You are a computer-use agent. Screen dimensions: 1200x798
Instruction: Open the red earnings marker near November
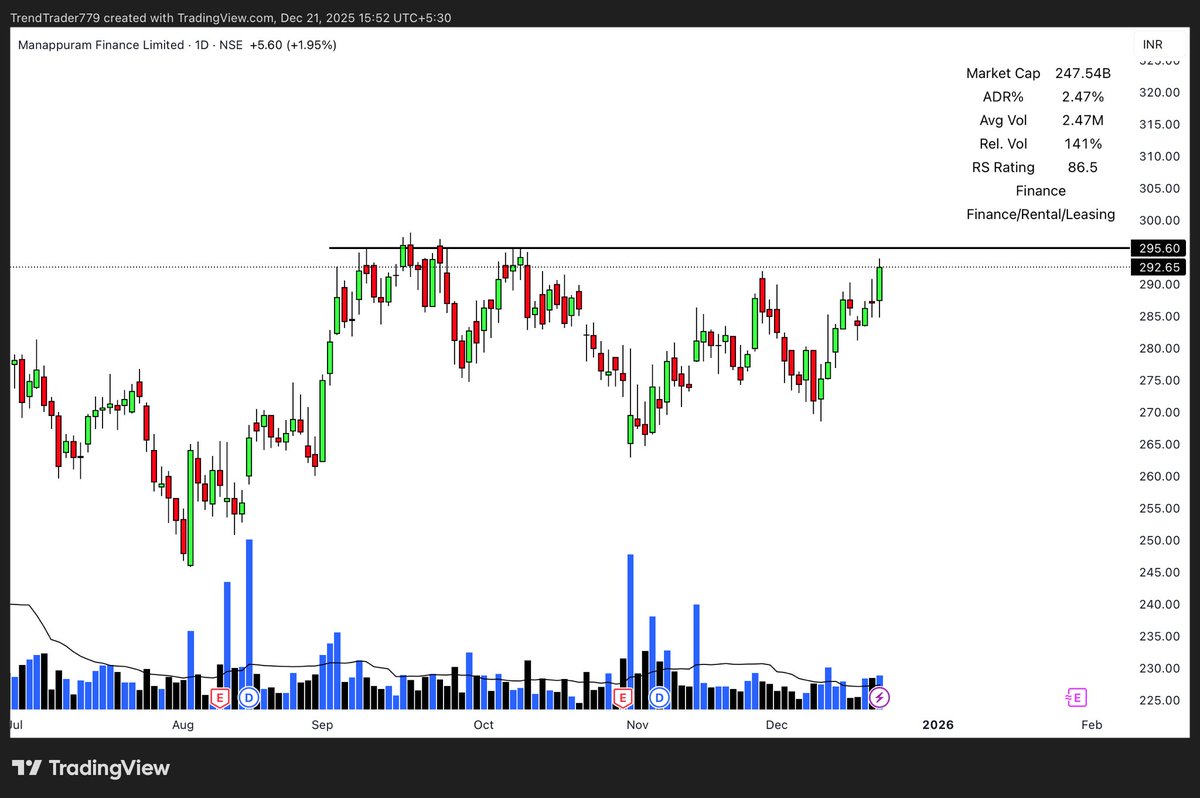pos(623,697)
